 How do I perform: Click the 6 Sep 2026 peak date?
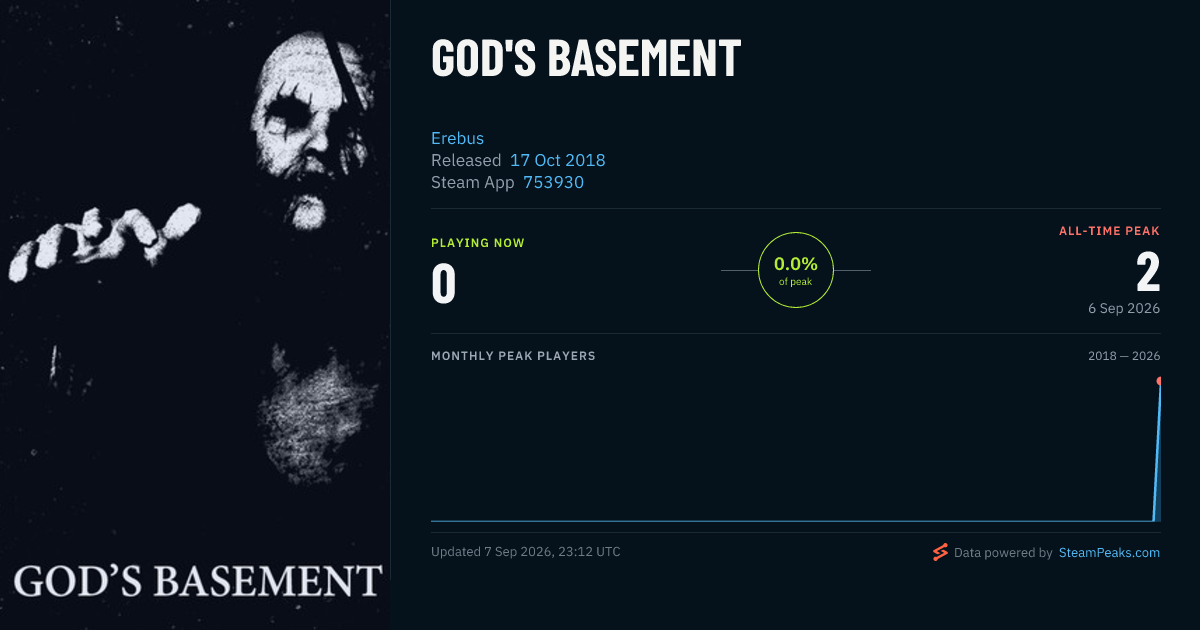point(1124,308)
